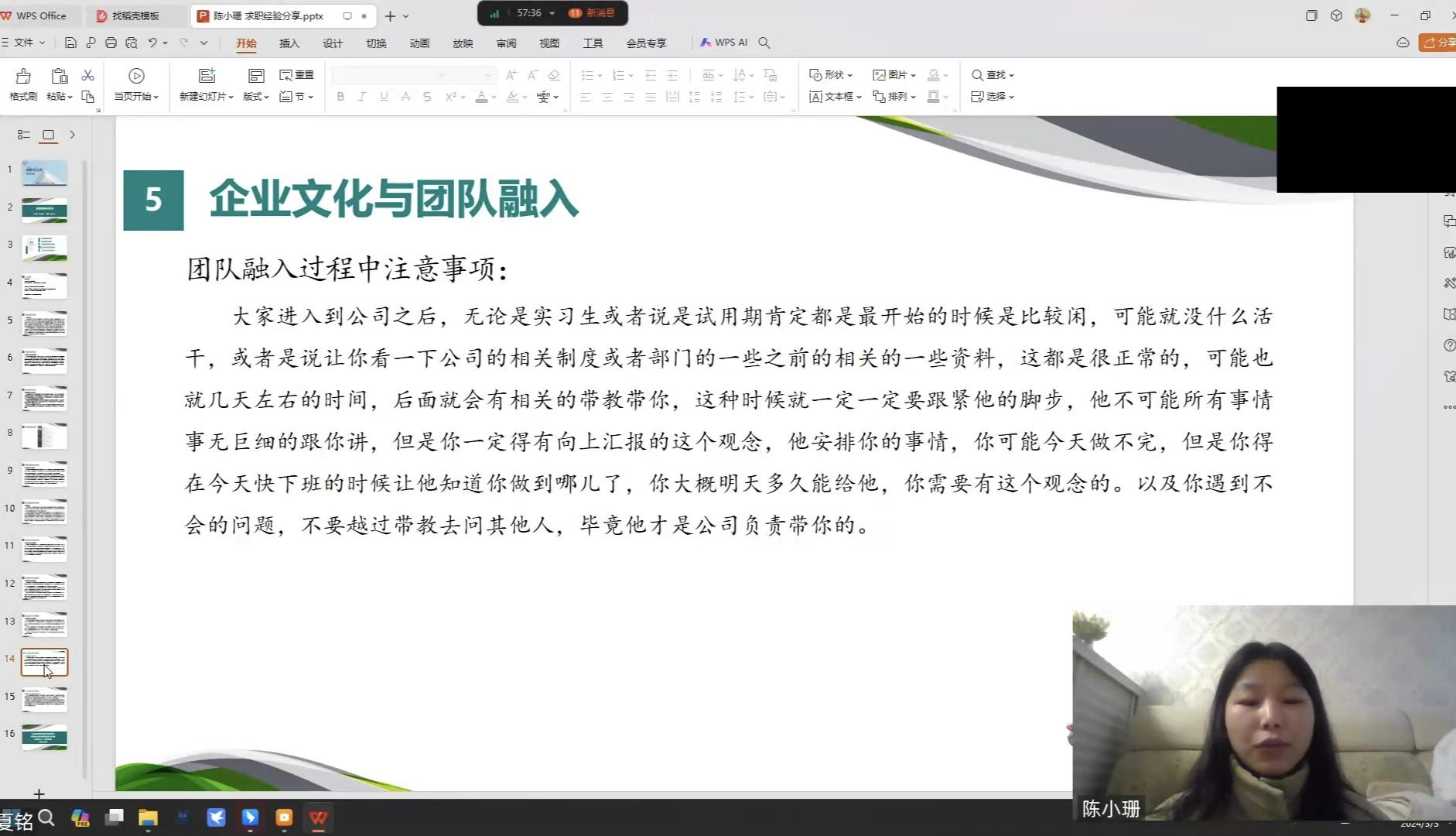Open WPS AI from the menu bar
The image size is (1456, 836).
(x=723, y=43)
